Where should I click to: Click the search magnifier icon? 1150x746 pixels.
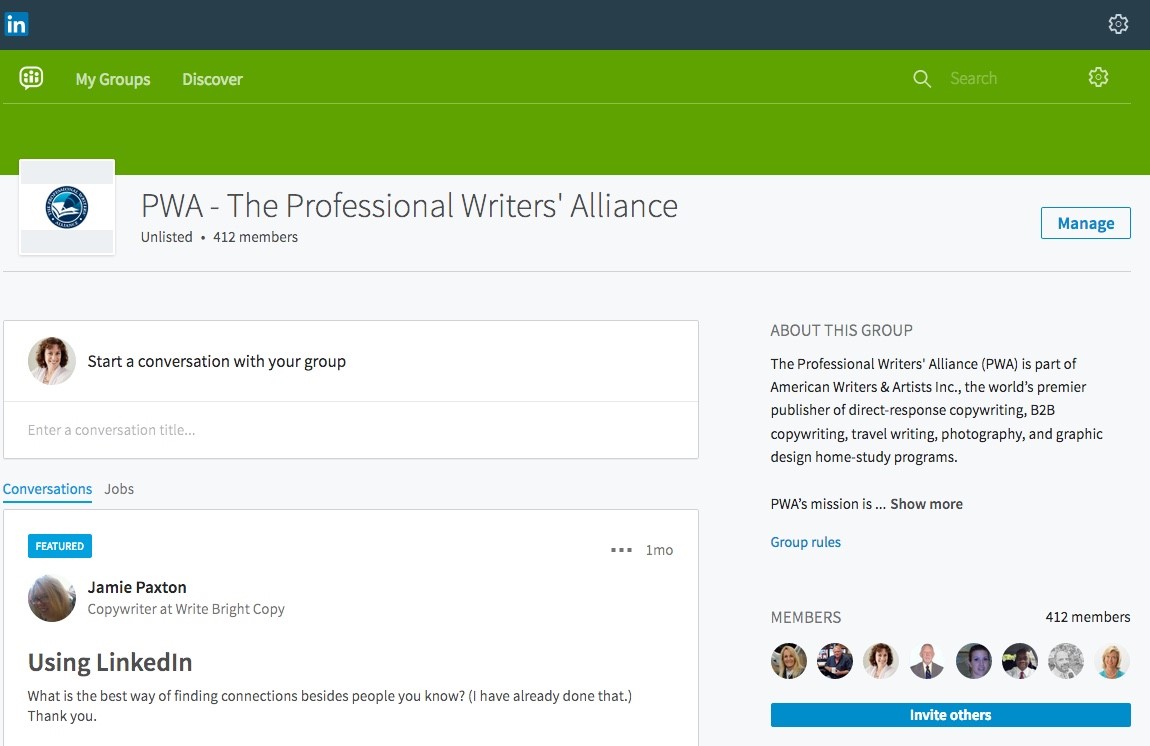(921, 78)
